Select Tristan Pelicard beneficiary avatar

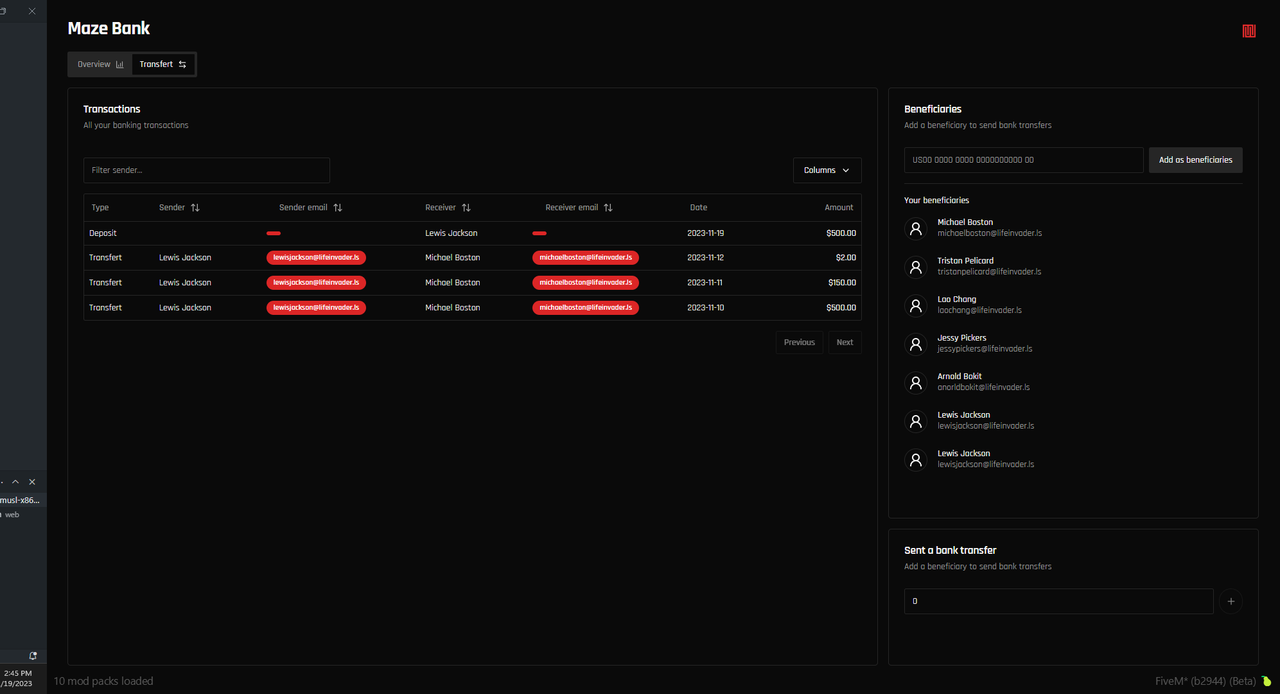pos(916,267)
